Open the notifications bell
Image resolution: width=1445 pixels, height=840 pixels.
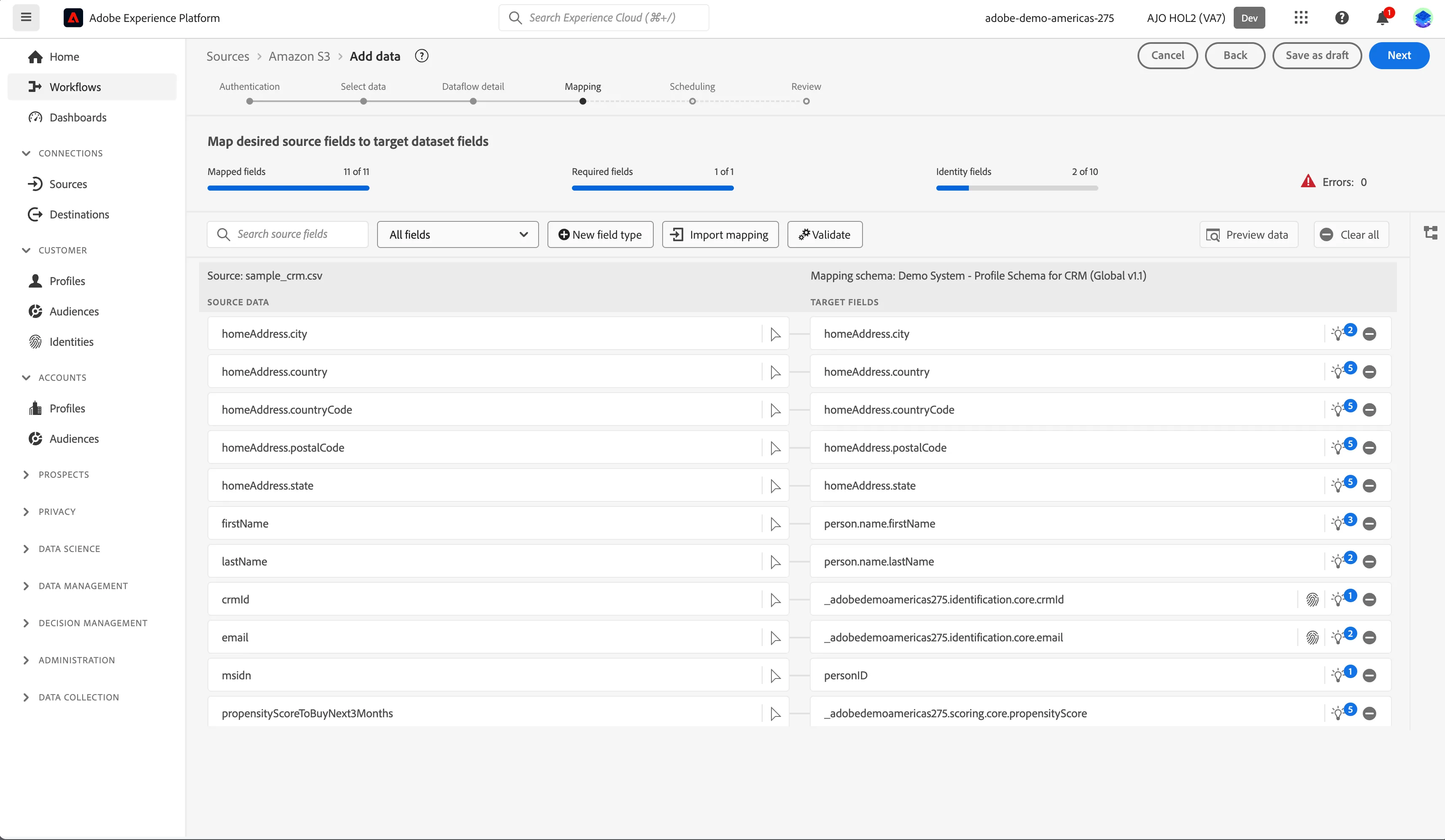pyautogui.click(x=1382, y=19)
